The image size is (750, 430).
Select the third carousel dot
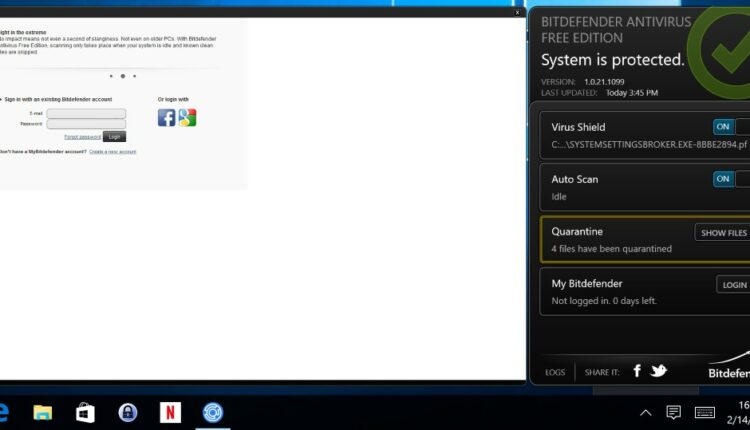134,76
